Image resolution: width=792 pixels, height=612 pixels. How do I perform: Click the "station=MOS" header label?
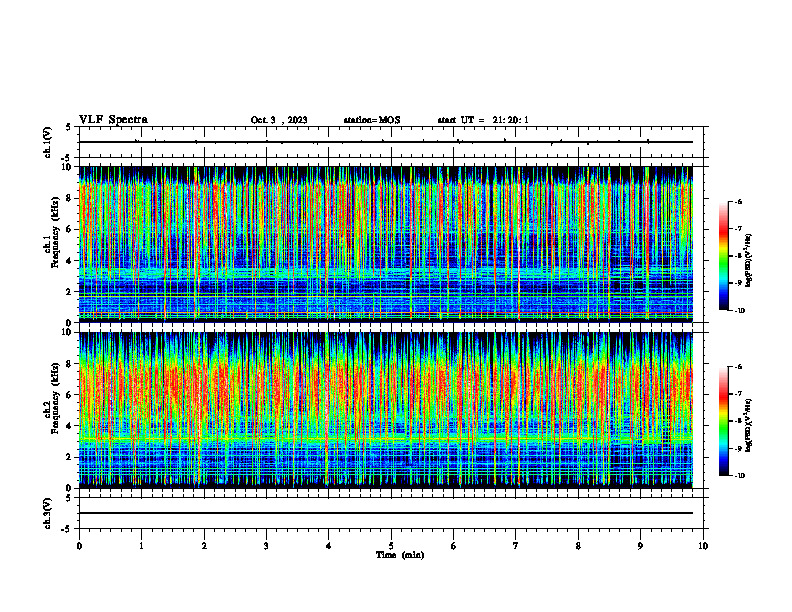(372, 120)
